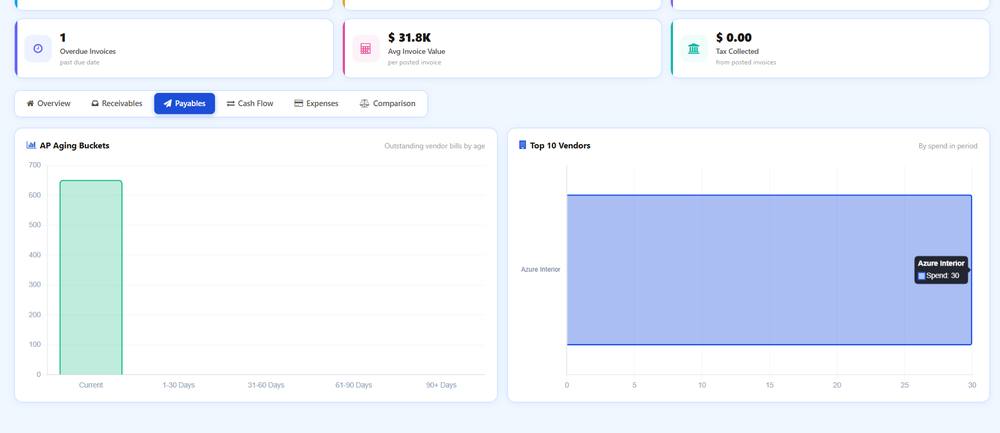Click the Overdue Invoices label
The image size is (1000, 433).
(88, 51)
